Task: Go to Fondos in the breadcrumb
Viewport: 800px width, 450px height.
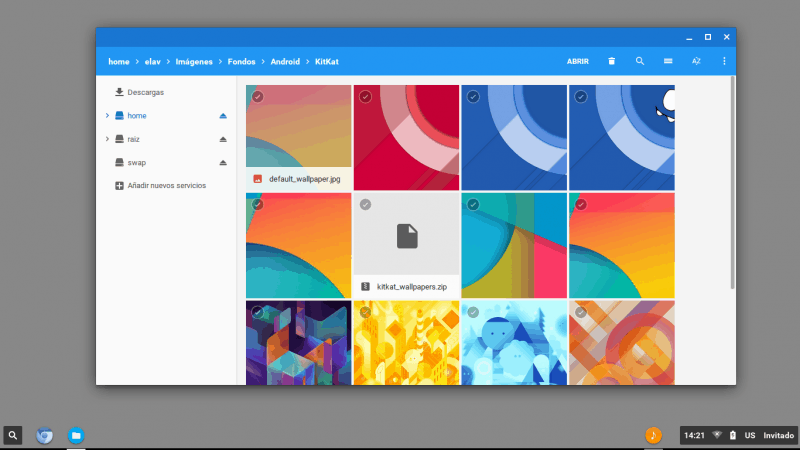Action: click(x=241, y=62)
